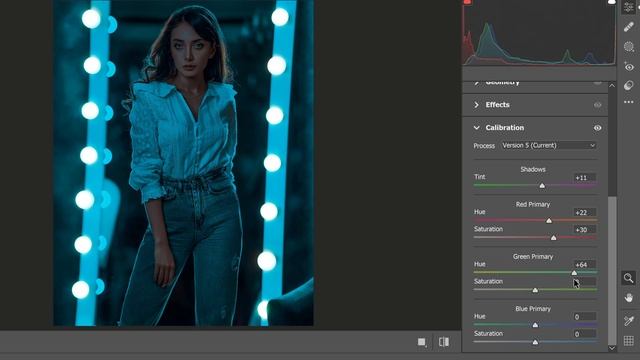Toggle the Effects panel eye visibility
The height and width of the screenshot is (360, 640).
click(598, 105)
